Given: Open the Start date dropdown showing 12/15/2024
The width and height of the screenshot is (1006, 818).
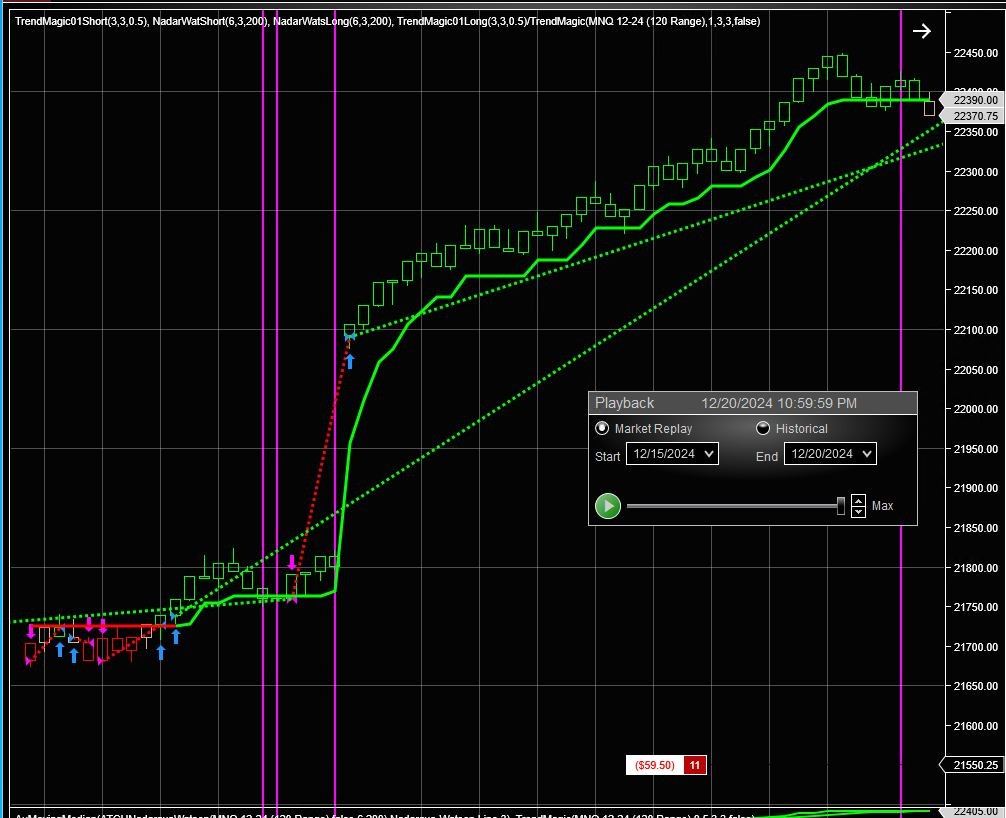Looking at the screenshot, I should coord(672,454).
